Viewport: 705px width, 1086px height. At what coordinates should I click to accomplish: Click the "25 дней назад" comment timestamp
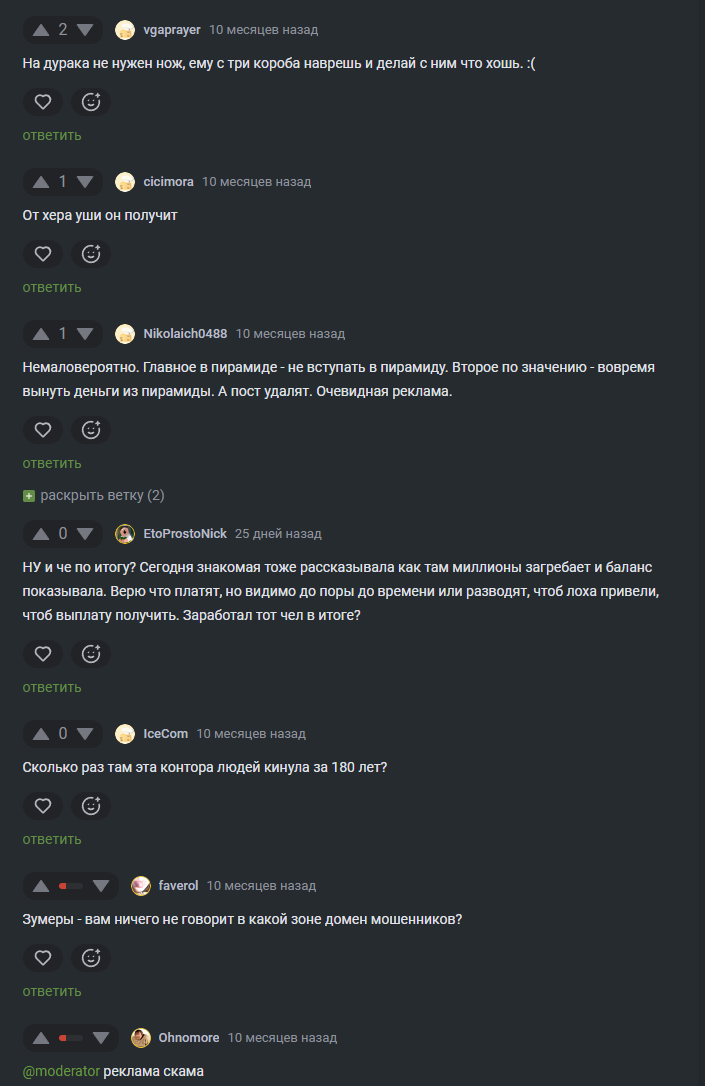click(278, 534)
